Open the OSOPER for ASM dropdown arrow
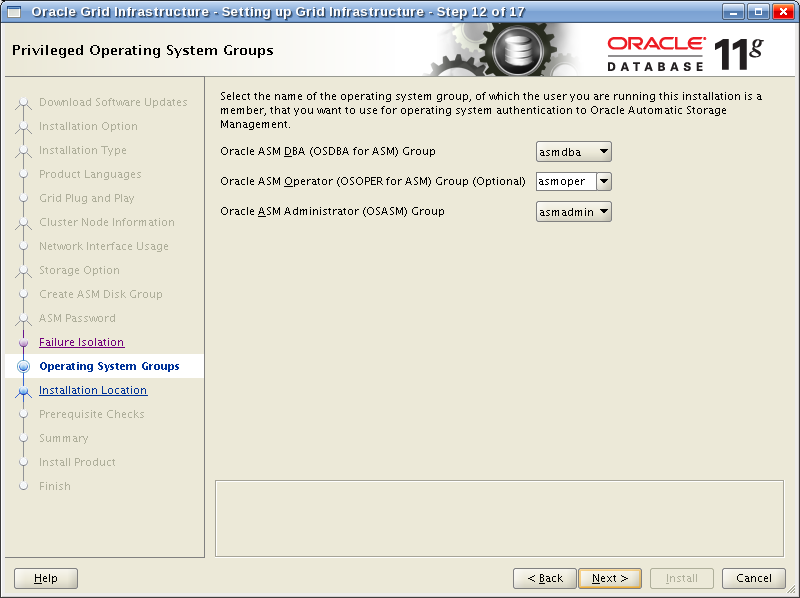Image resolution: width=800 pixels, height=598 pixels. click(x=604, y=182)
